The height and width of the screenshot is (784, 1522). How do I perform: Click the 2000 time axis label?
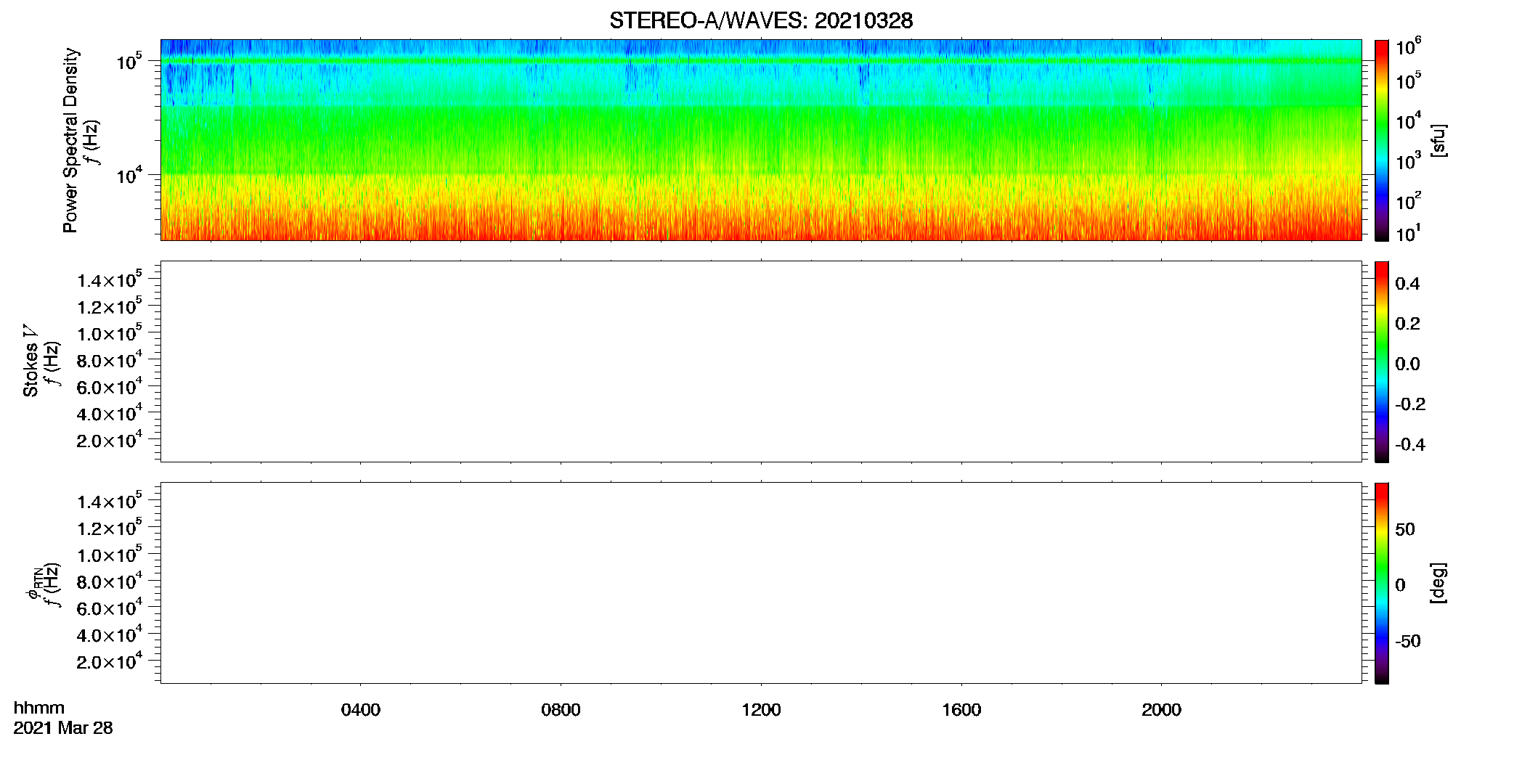point(1161,710)
